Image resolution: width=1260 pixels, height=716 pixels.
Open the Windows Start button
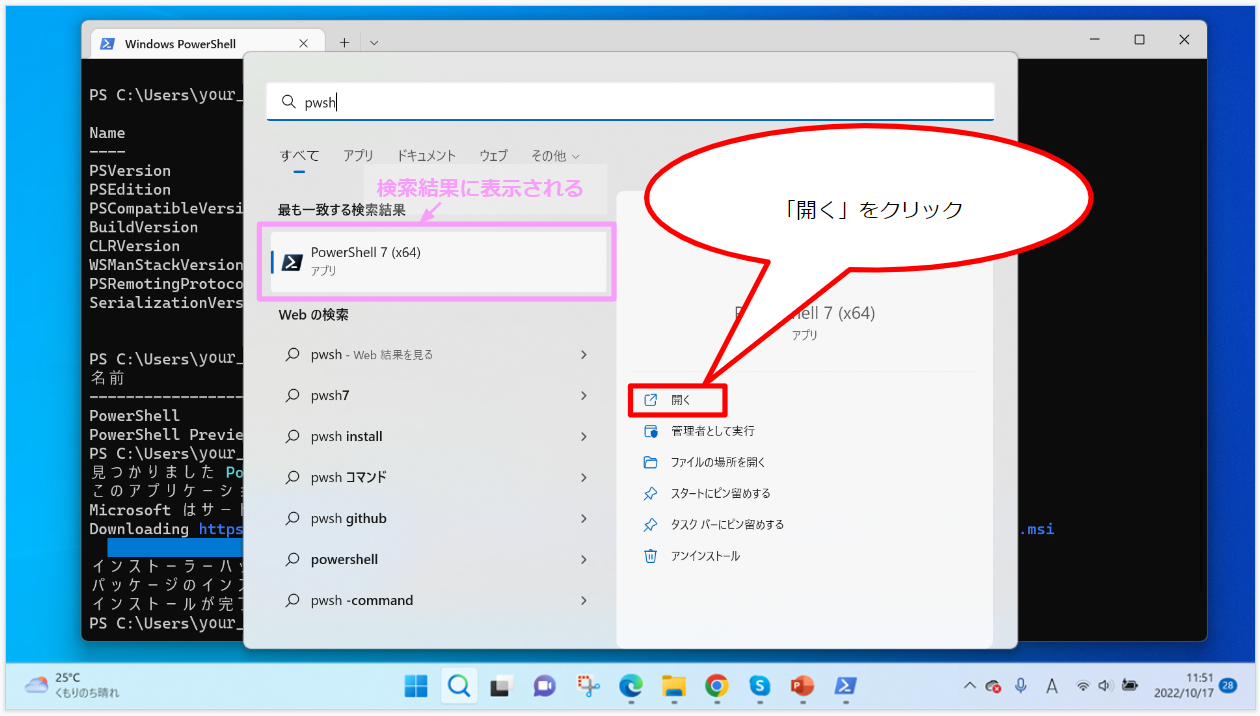pos(416,686)
